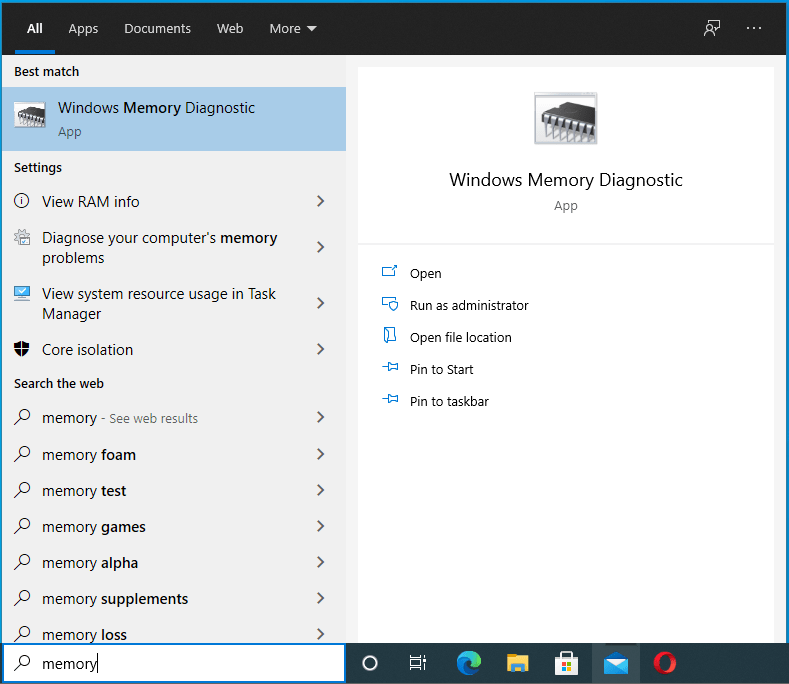The width and height of the screenshot is (789, 684).
Task: Switch to the Apps tab
Action: point(84,29)
